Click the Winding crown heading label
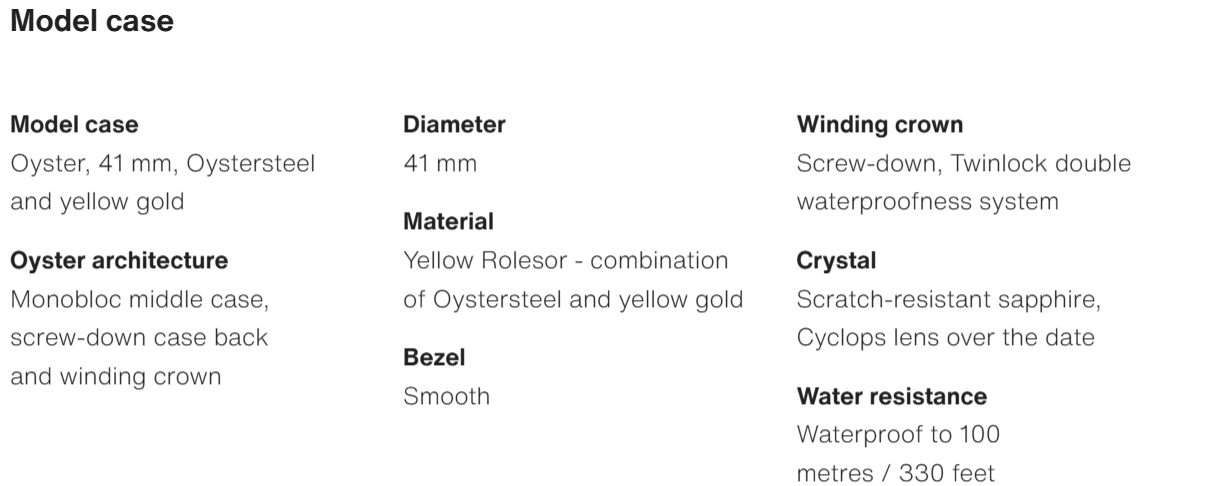The image size is (1221, 486). [x=880, y=125]
